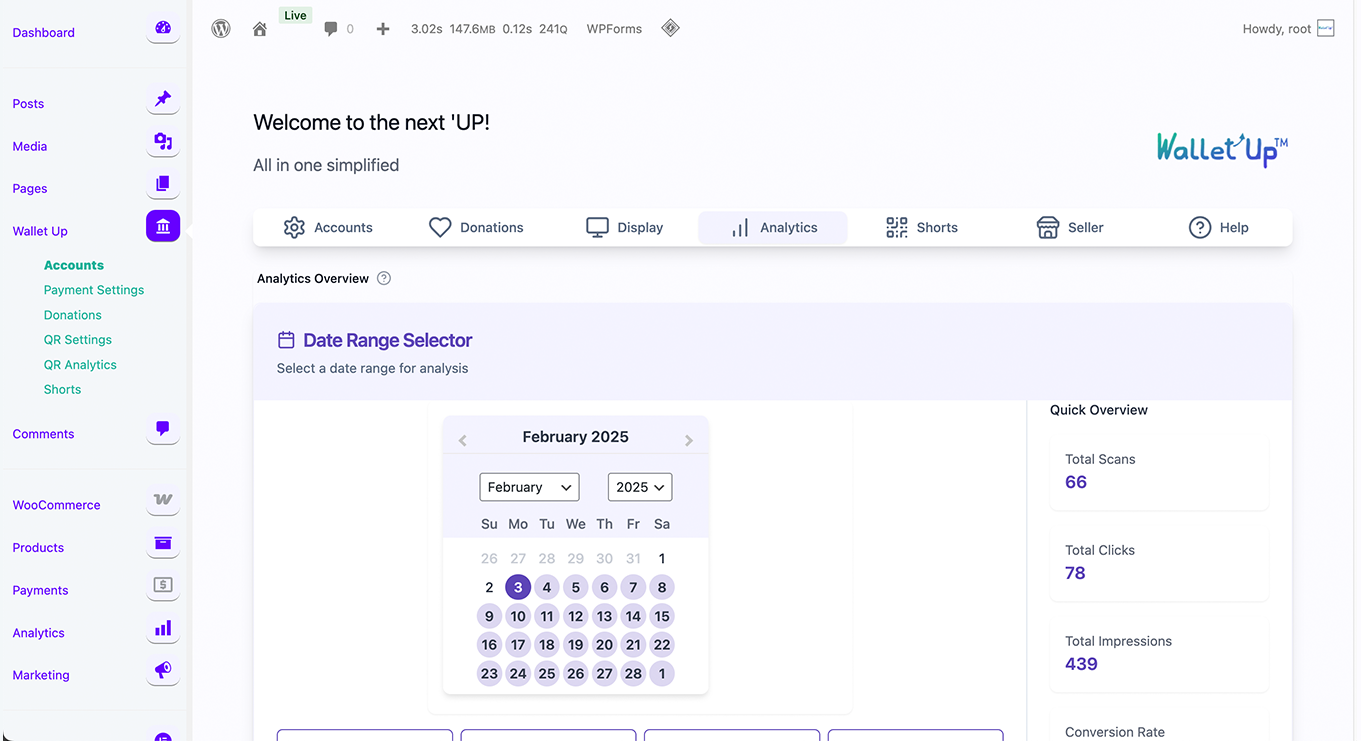The width and height of the screenshot is (1361, 741).
Task: Open the Shorts submenu link
Action: click(62, 390)
